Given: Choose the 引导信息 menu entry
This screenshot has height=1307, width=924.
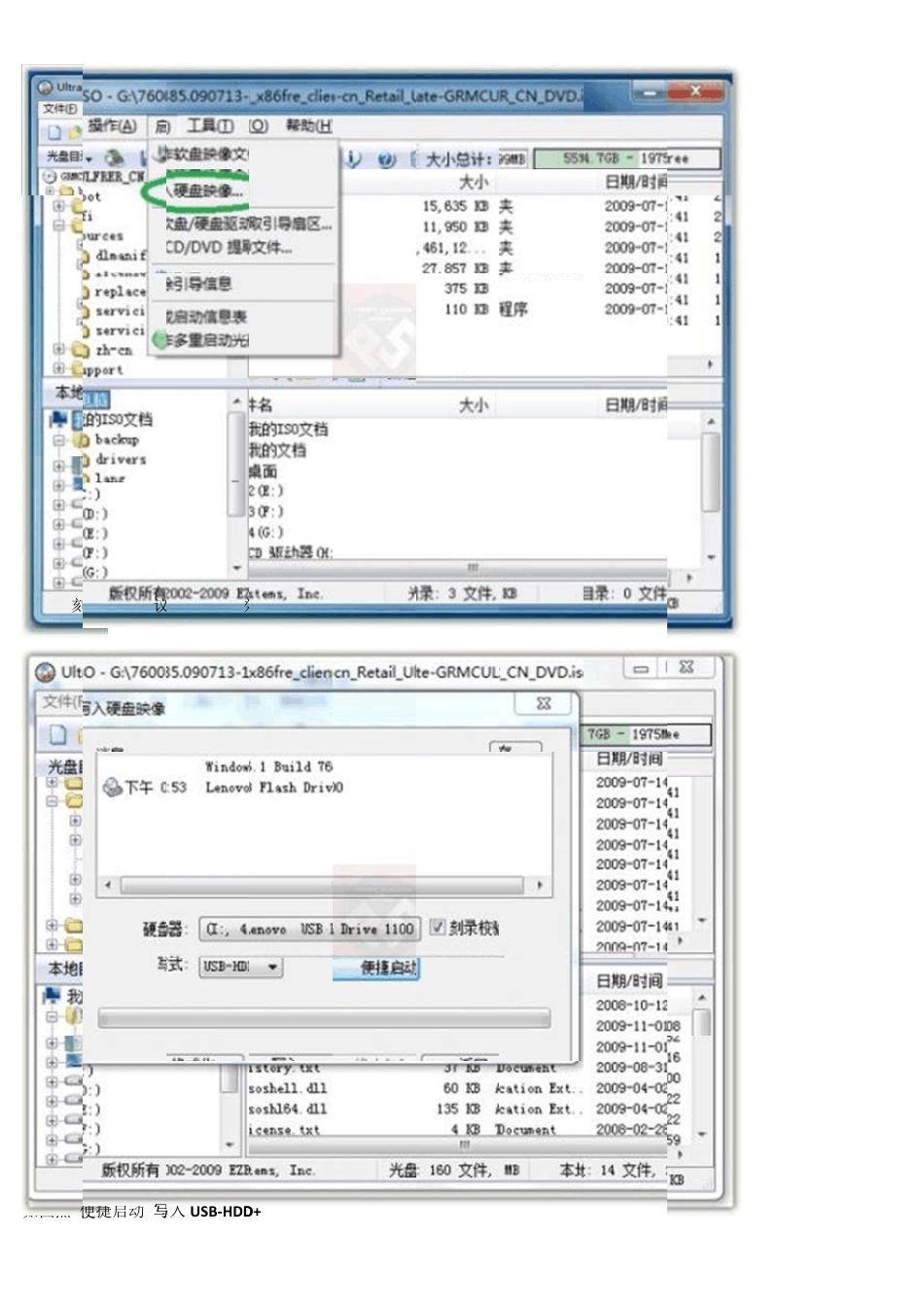Looking at the screenshot, I should pos(198,283).
